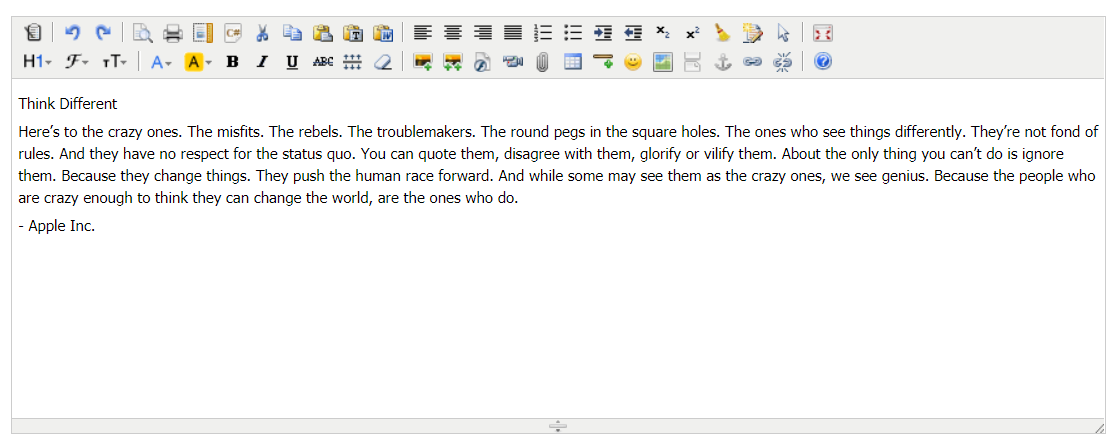Insert a numbered list
This screenshot has height=447, width=1117.
click(543, 33)
